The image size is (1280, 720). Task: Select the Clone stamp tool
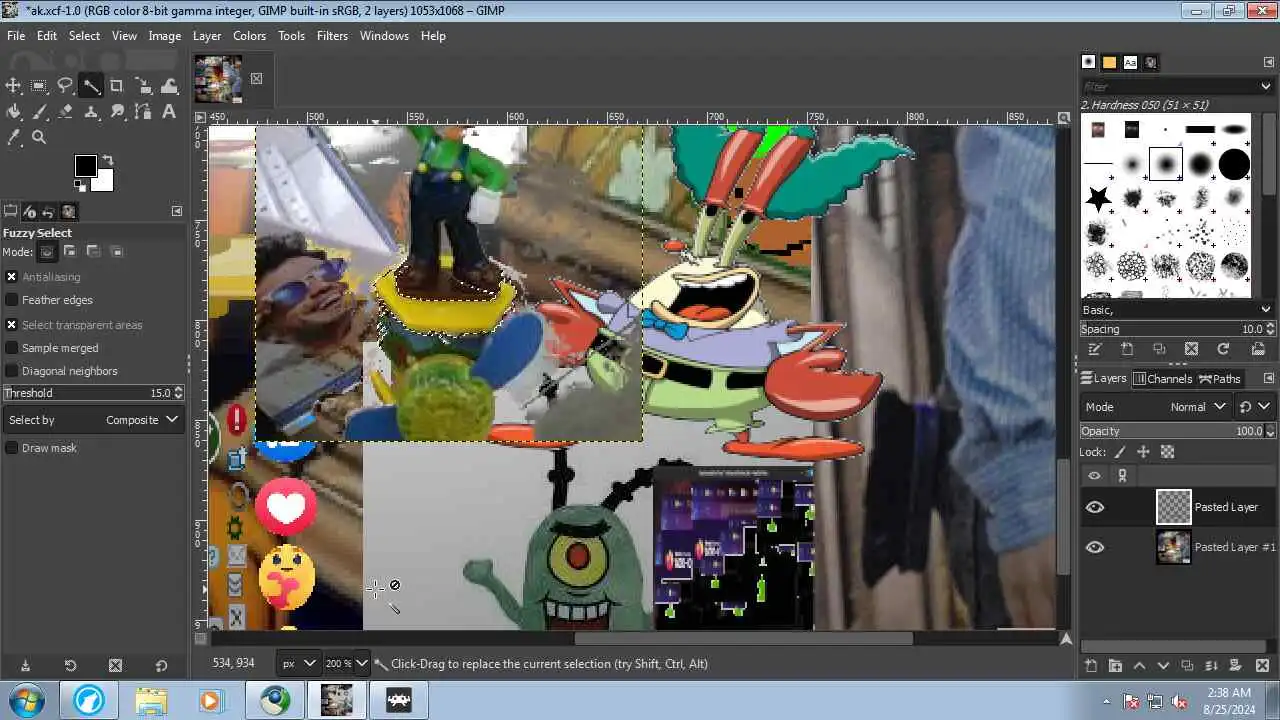pos(91,112)
